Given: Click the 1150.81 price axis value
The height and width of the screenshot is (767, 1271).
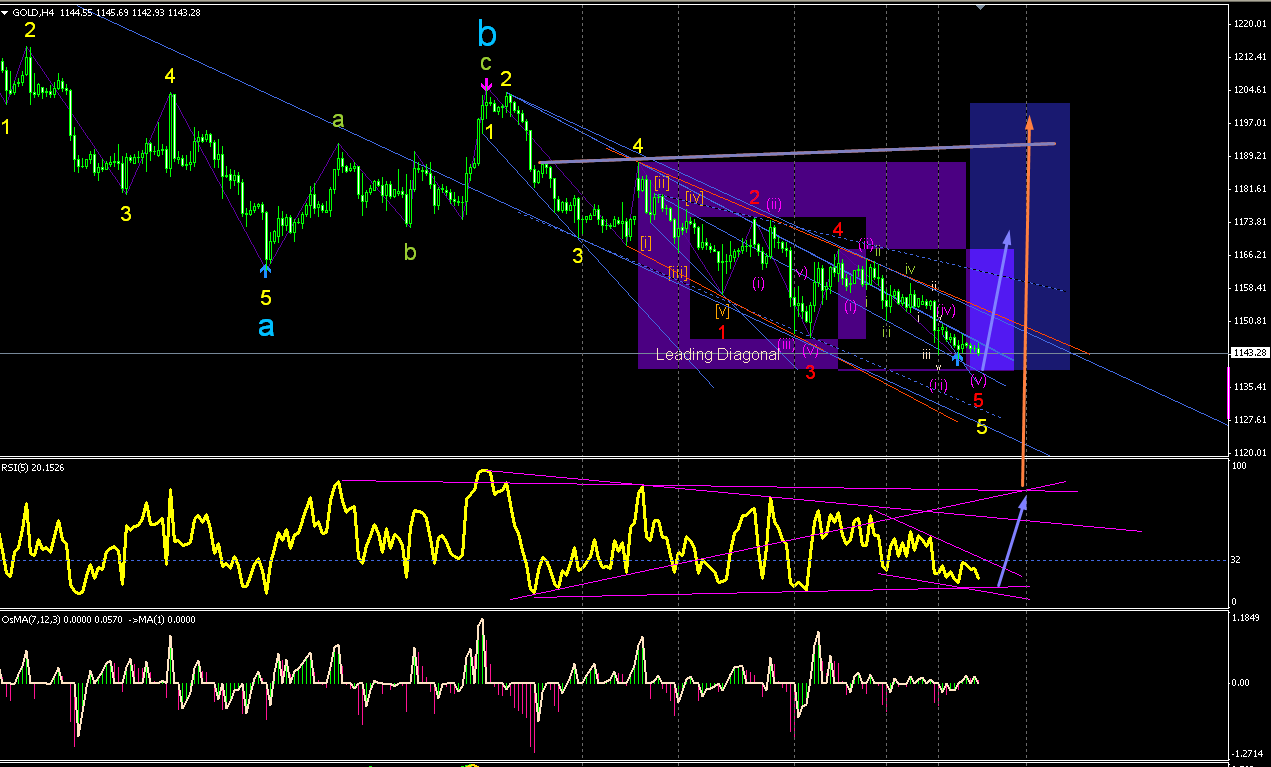Looking at the screenshot, I should point(1249,321).
